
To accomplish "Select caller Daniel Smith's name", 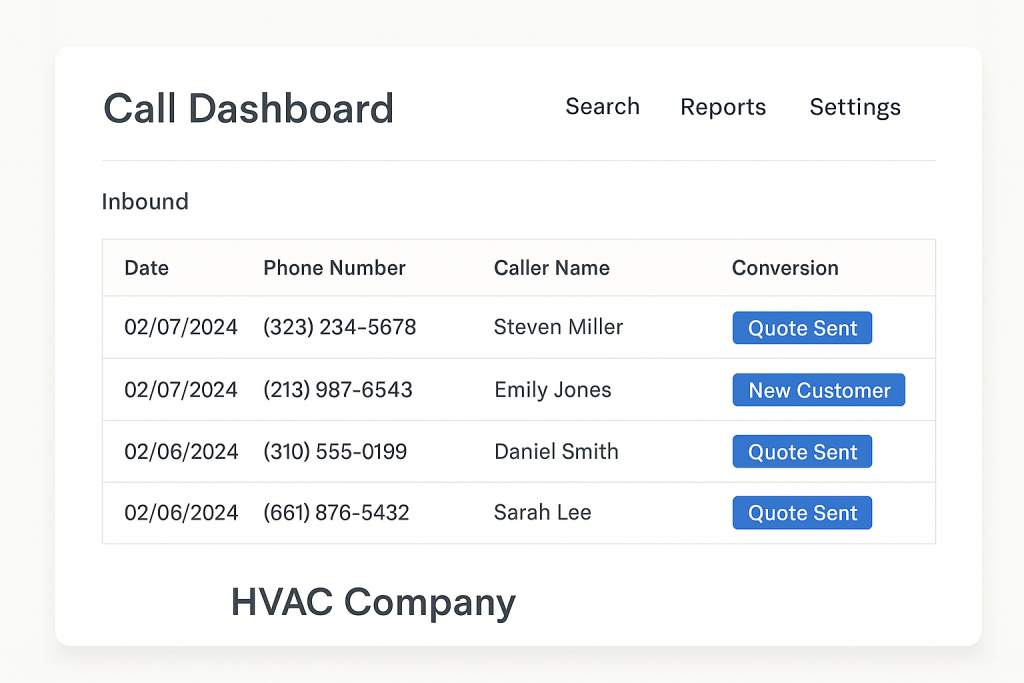I will click(556, 451).
